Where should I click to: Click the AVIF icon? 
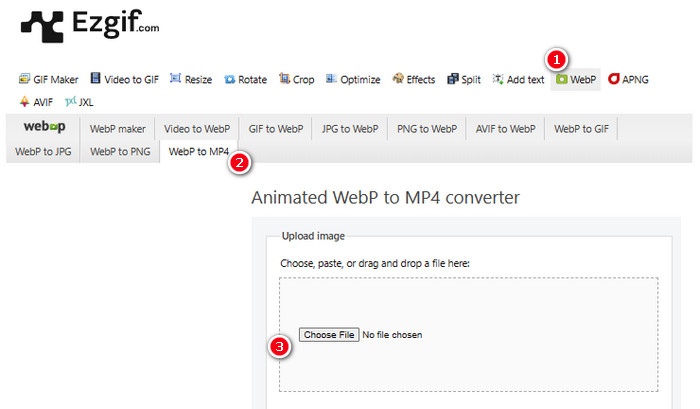[25, 101]
